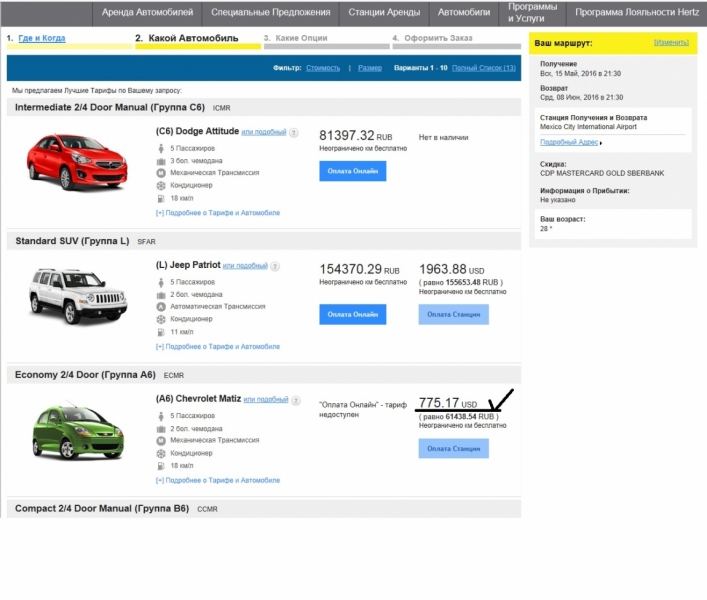Filter the results by Стоимость

322,68
